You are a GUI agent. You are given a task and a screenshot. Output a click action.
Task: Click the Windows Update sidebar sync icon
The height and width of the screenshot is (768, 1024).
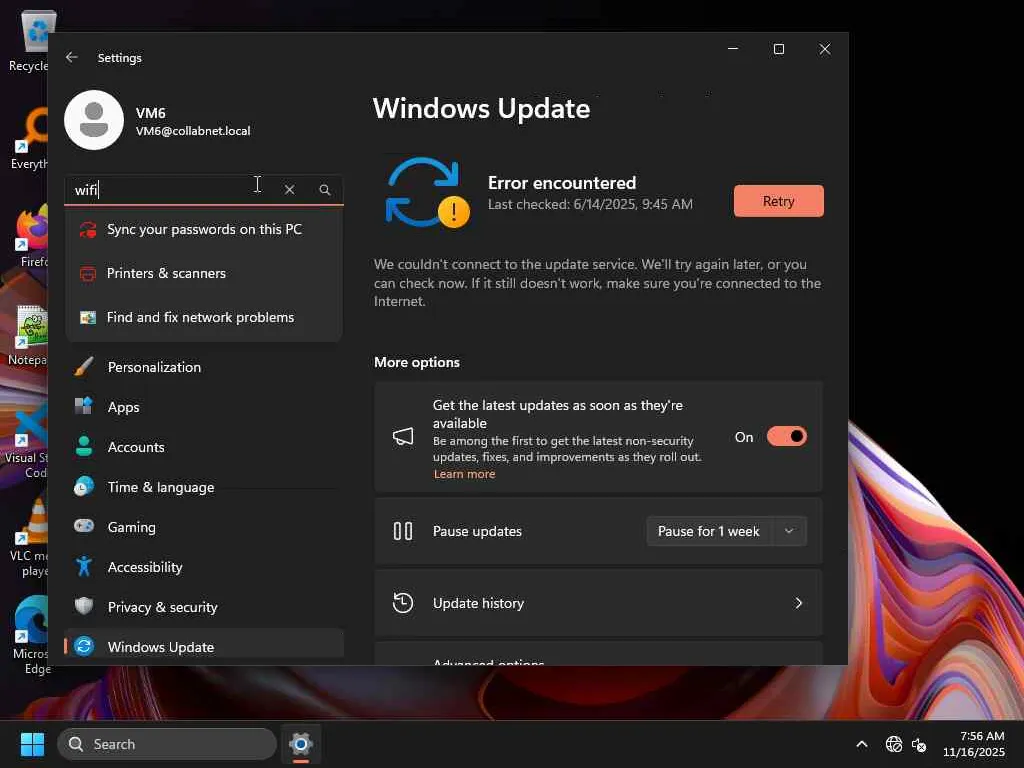coord(84,647)
